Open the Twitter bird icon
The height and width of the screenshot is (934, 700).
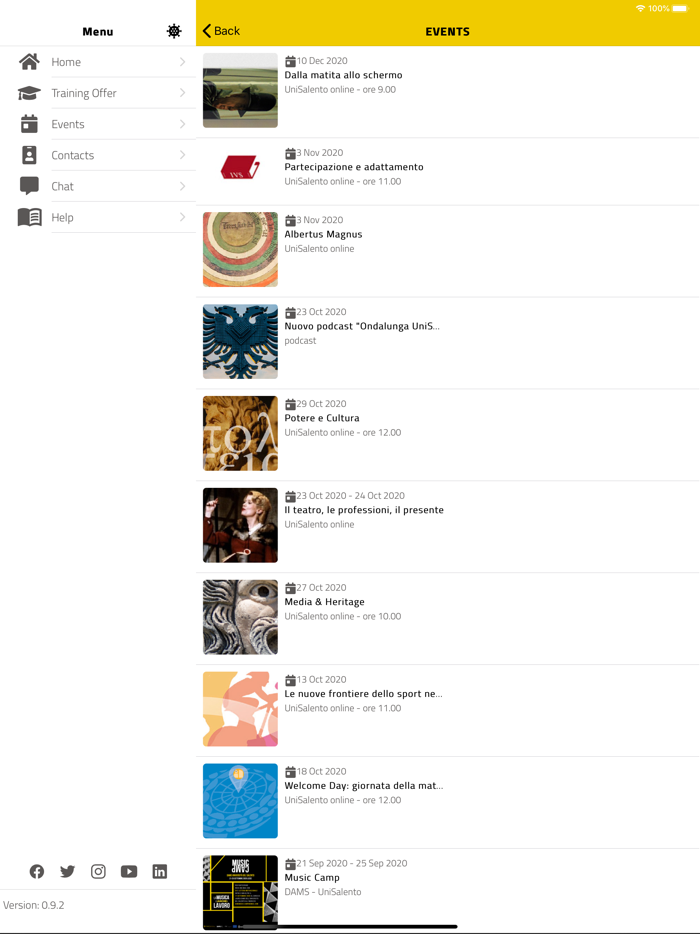pyautogui.click(x=67, y=871)
